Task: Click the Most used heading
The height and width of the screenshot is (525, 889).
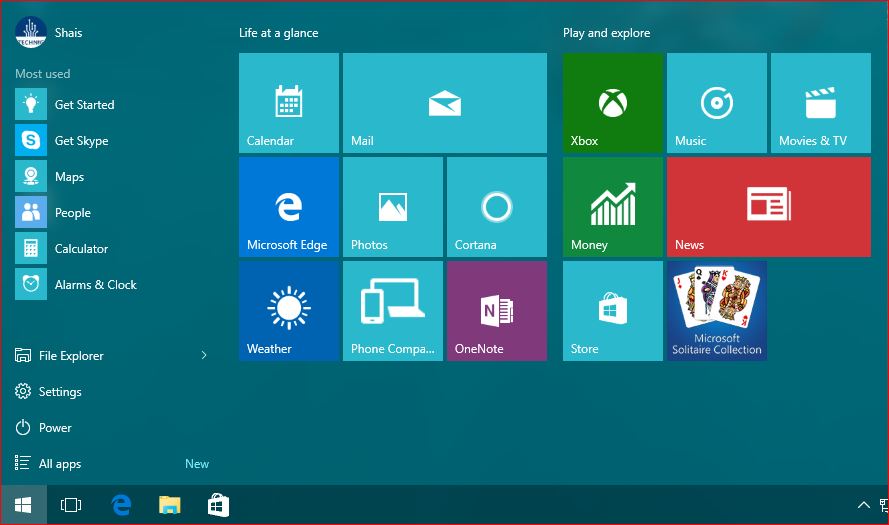Action: 43,74
